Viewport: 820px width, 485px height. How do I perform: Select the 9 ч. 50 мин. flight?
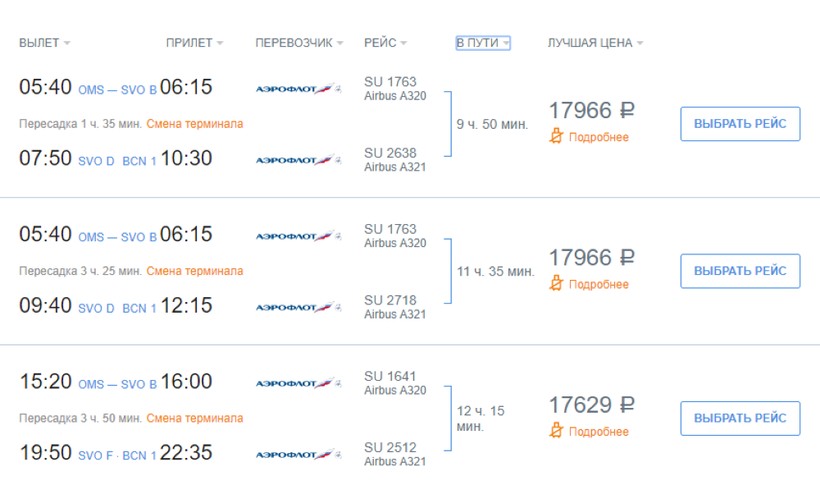[x=740, y=124]
